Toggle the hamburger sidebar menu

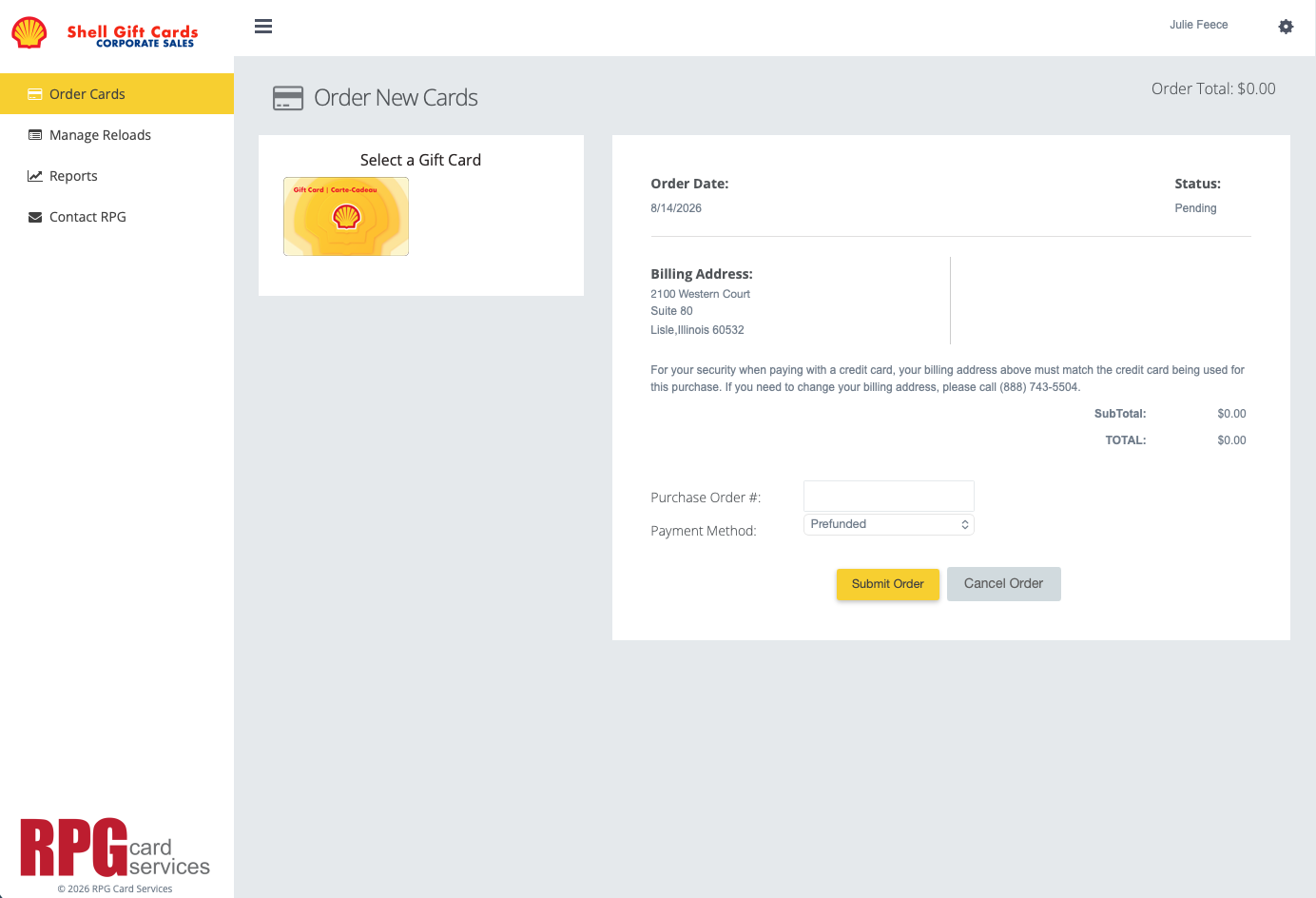click(x=263, y=27)
